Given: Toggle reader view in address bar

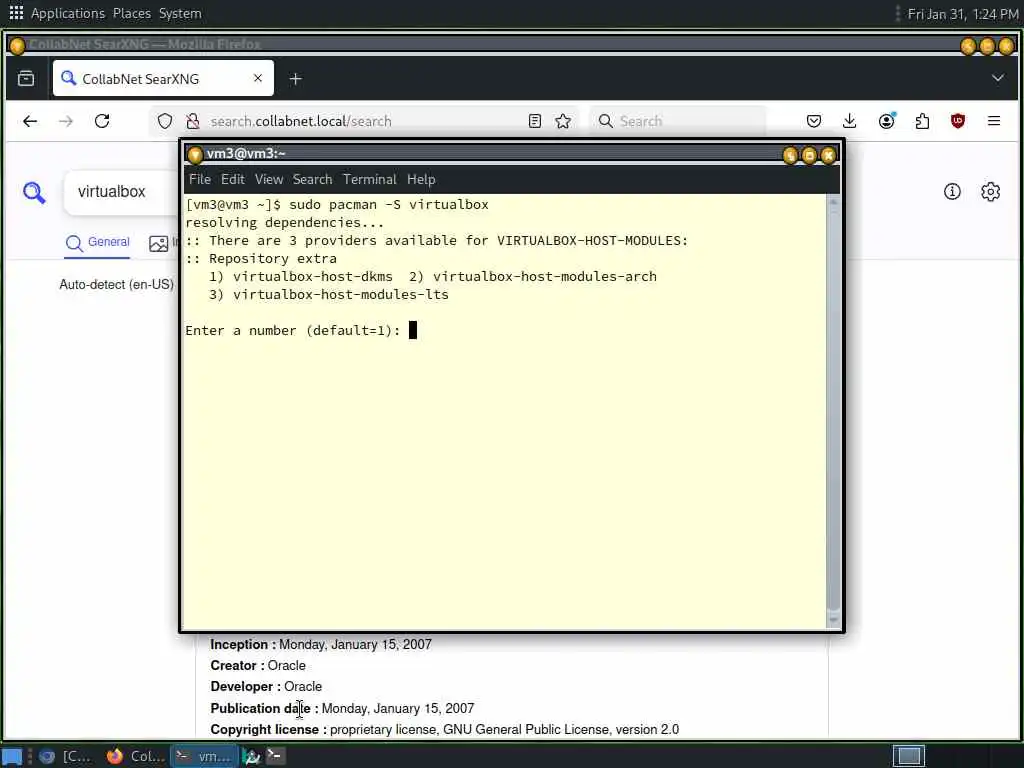Looking at the screenshot, I should point(535,121).
